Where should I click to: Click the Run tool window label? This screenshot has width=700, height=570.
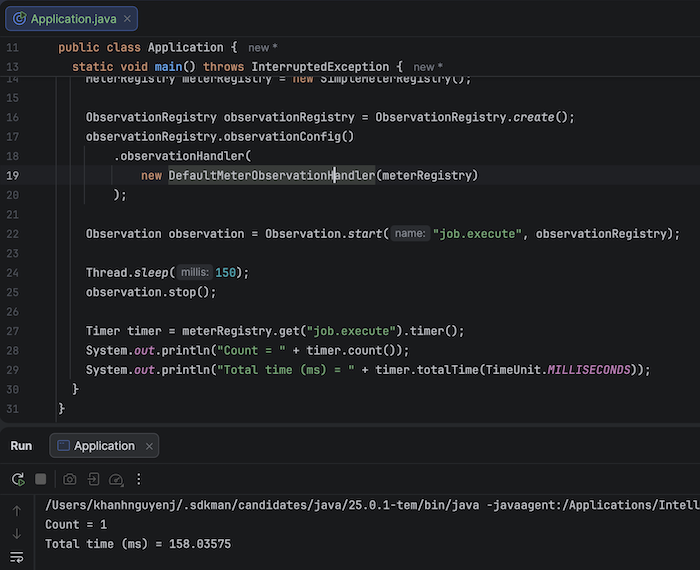21,446
